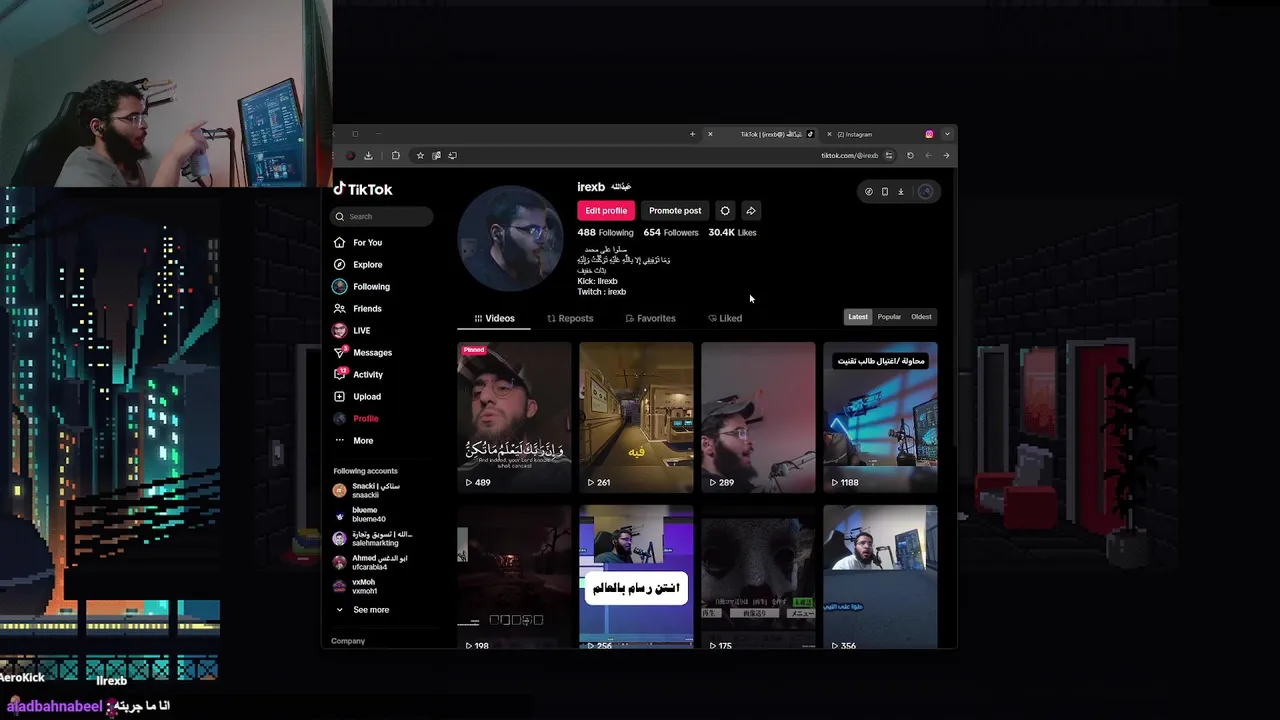
Task: Switch to the Videos tab
Action: point(495,318)
